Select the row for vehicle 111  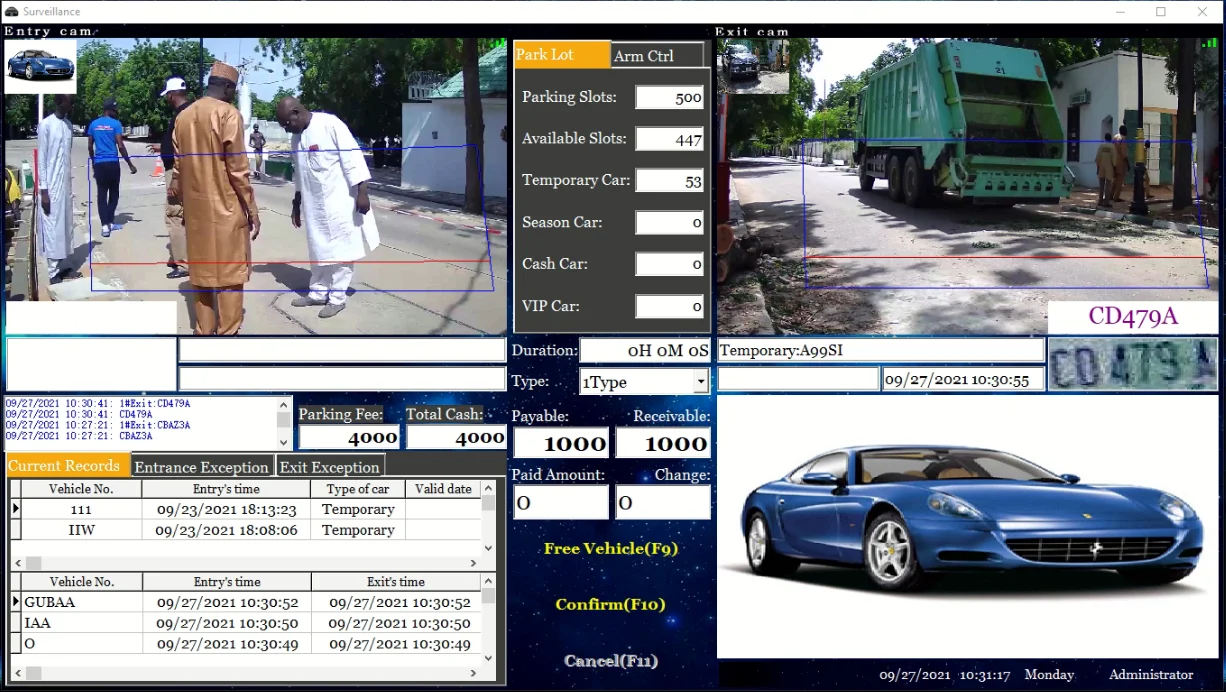[246, 509]
